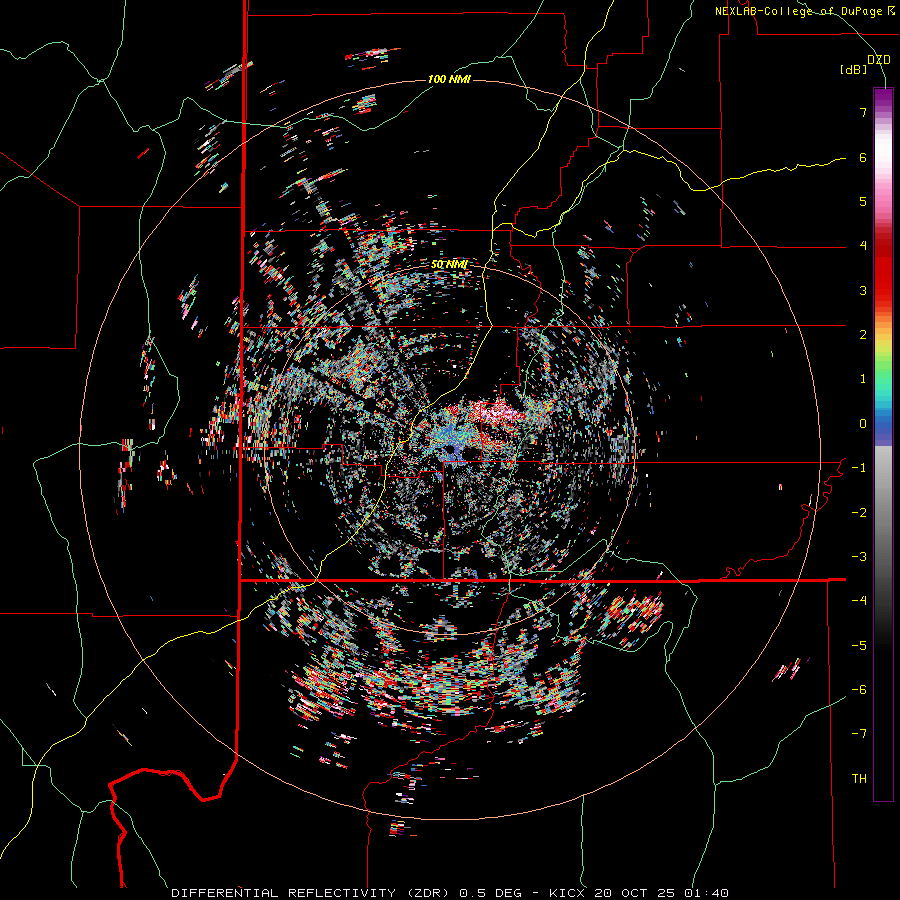Click the KICX 20 OCT 25 01:40 timestamp

(639, 893)
